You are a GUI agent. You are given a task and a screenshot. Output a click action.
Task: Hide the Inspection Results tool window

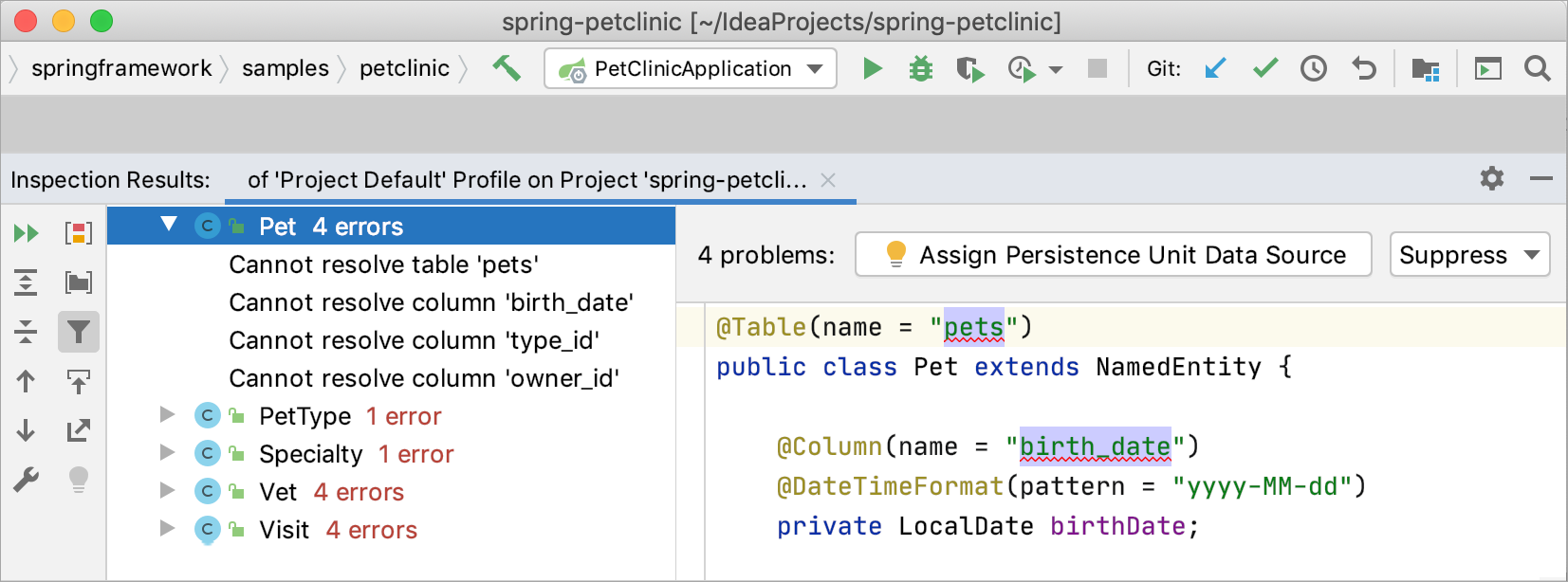[x=1541, y=178]
